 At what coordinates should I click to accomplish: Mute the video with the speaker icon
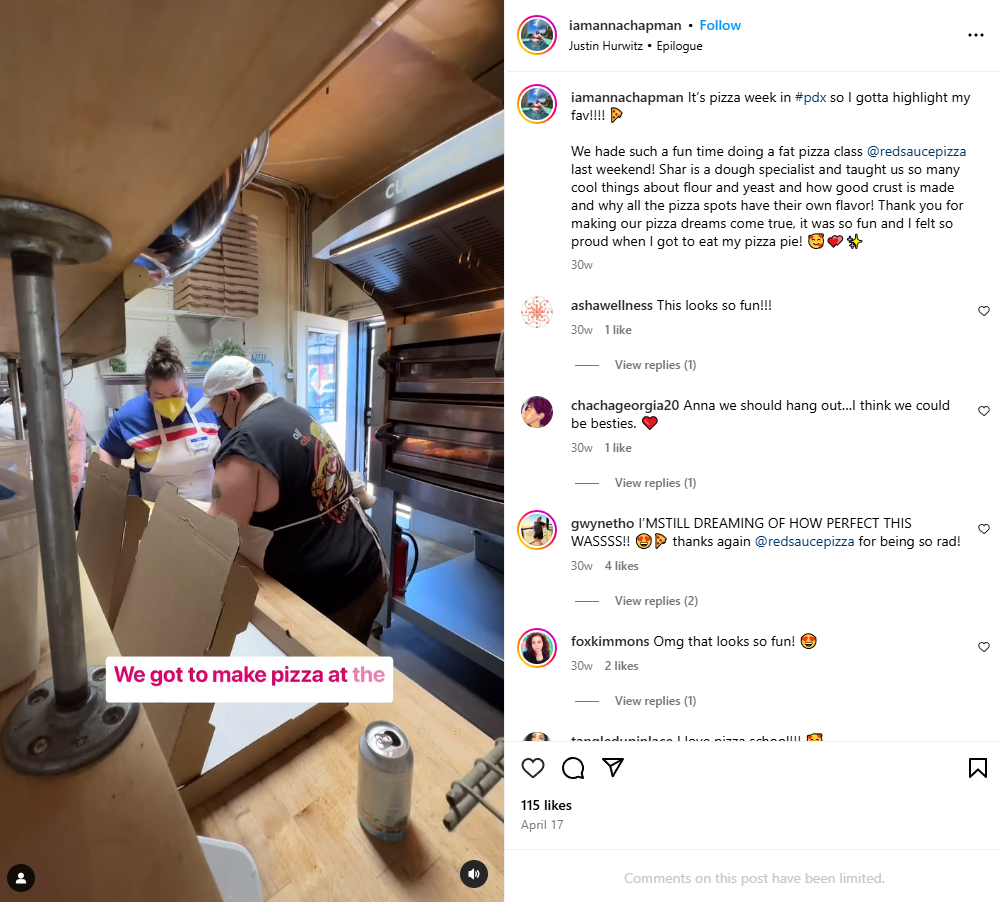[474, 874]
